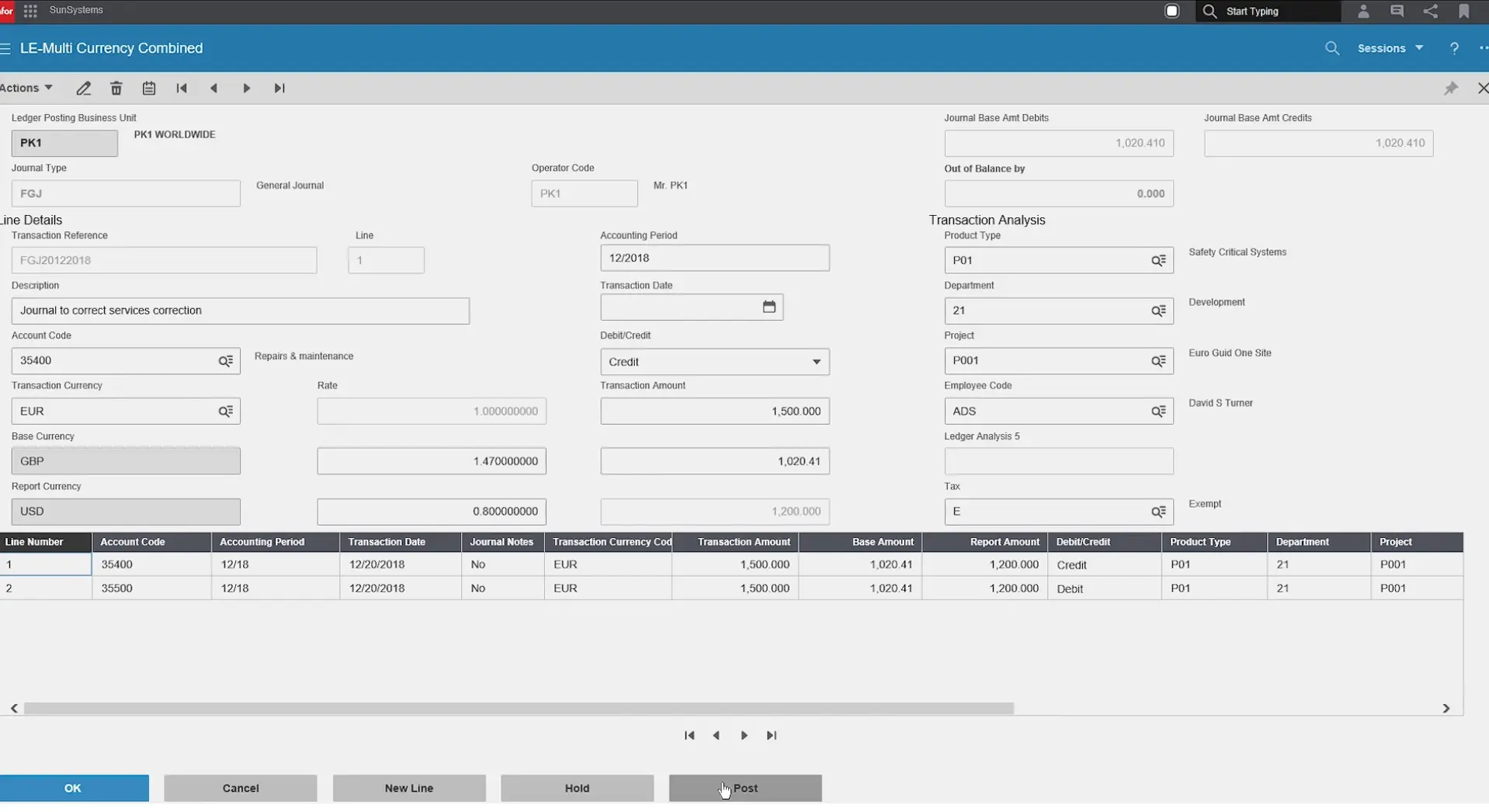This screenshot has width=1489, height=812.
Task: Click the Line Number header
Action: [46, 543]
